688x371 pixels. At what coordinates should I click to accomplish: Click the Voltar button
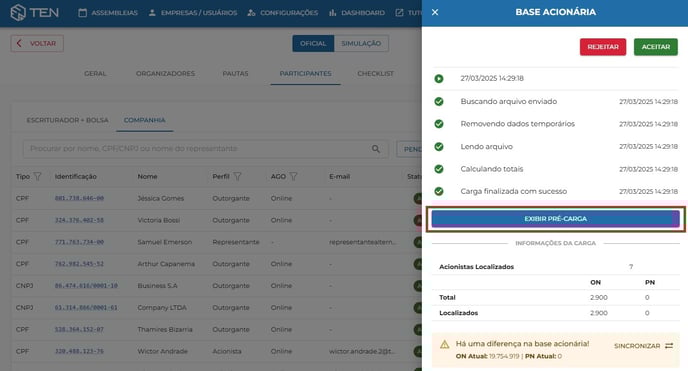pyautogui.click(x=37, y=43)
